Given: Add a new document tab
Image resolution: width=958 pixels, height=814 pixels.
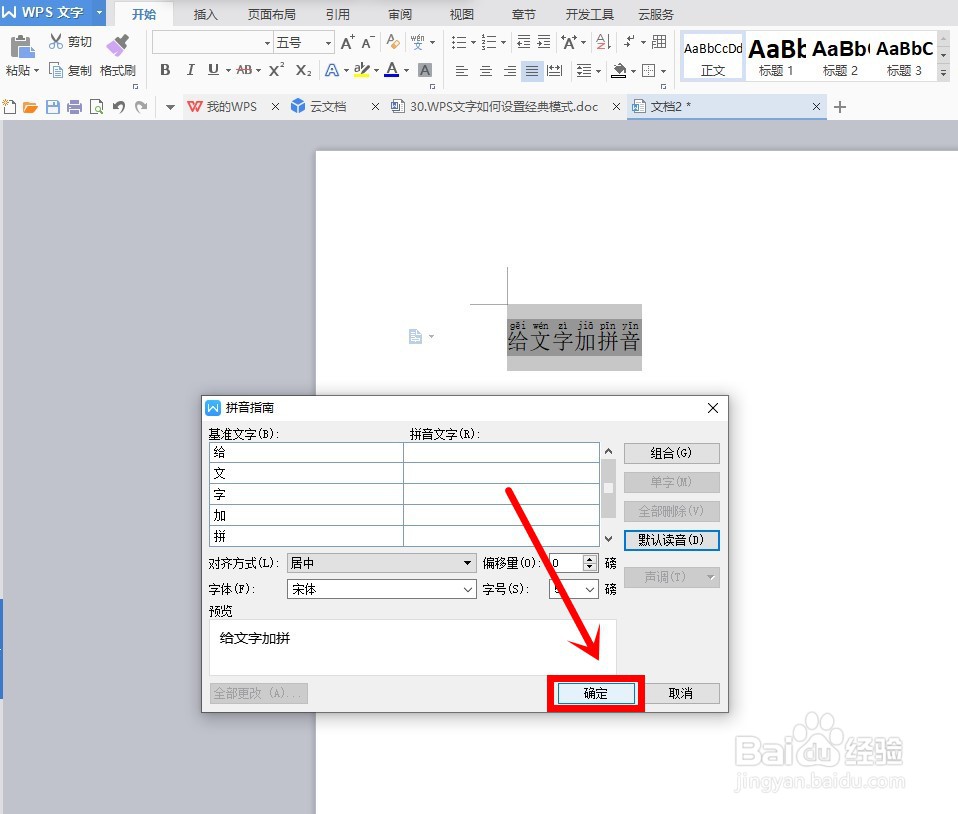Looking at the screenshot, I should (840, 108).
